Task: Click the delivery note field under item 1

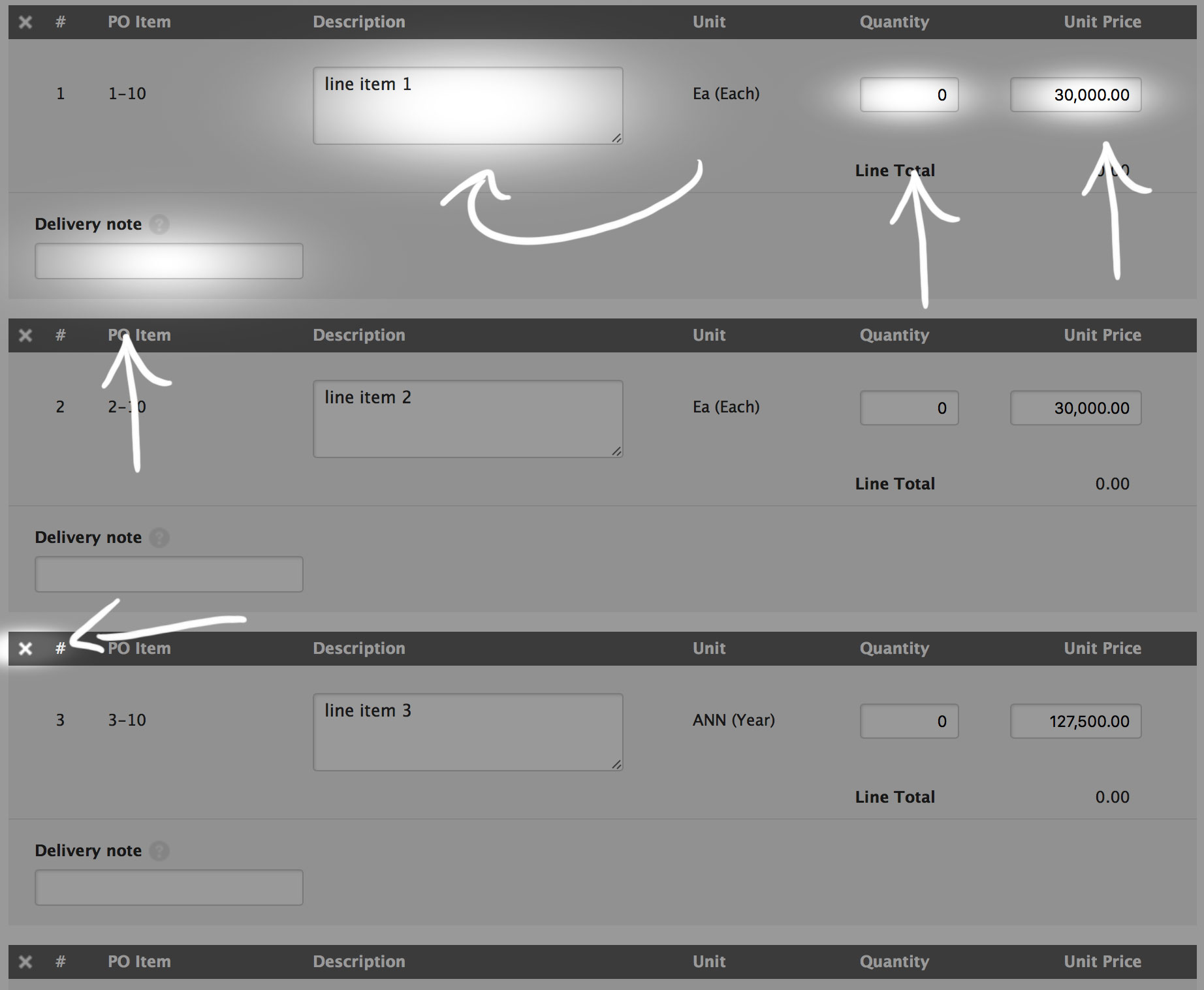Action: point(168,260)
